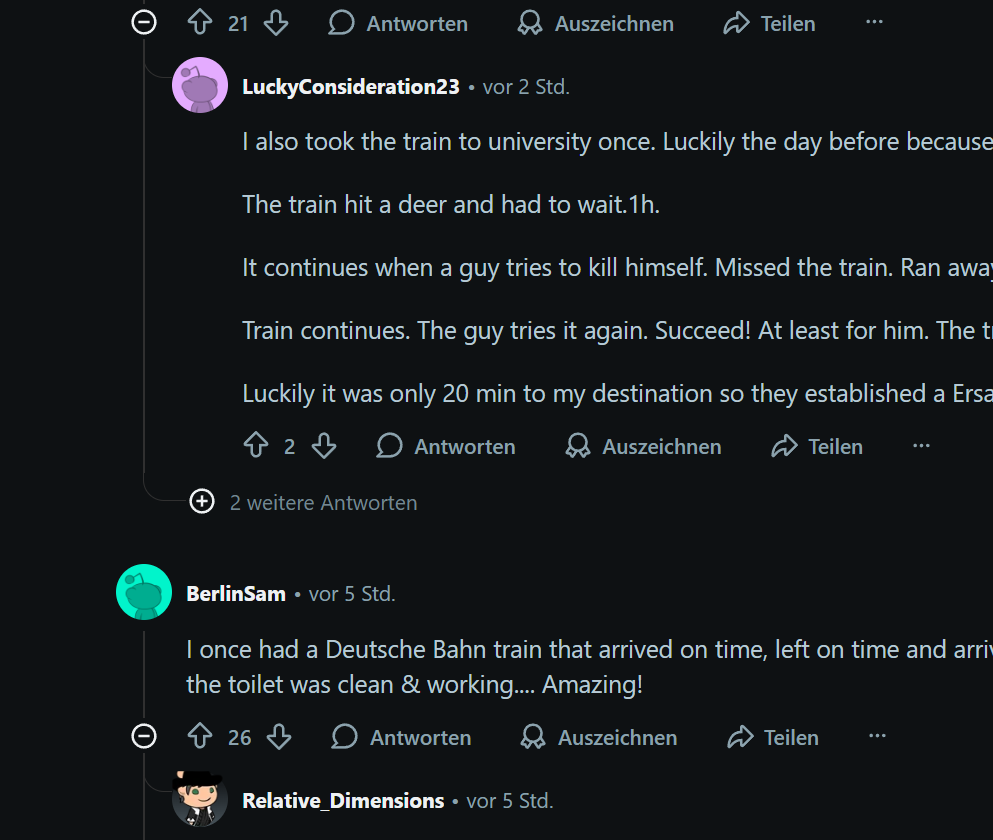Upvote the comment with 21 points

coord(201,23)
